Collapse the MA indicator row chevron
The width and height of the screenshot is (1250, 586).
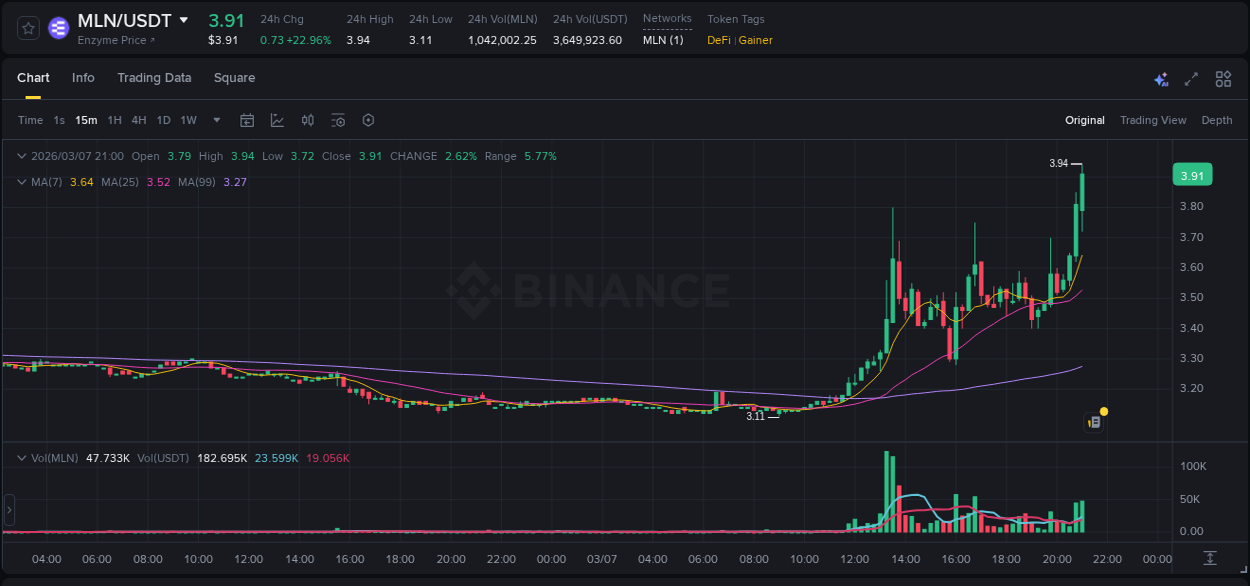pos(21,182)
